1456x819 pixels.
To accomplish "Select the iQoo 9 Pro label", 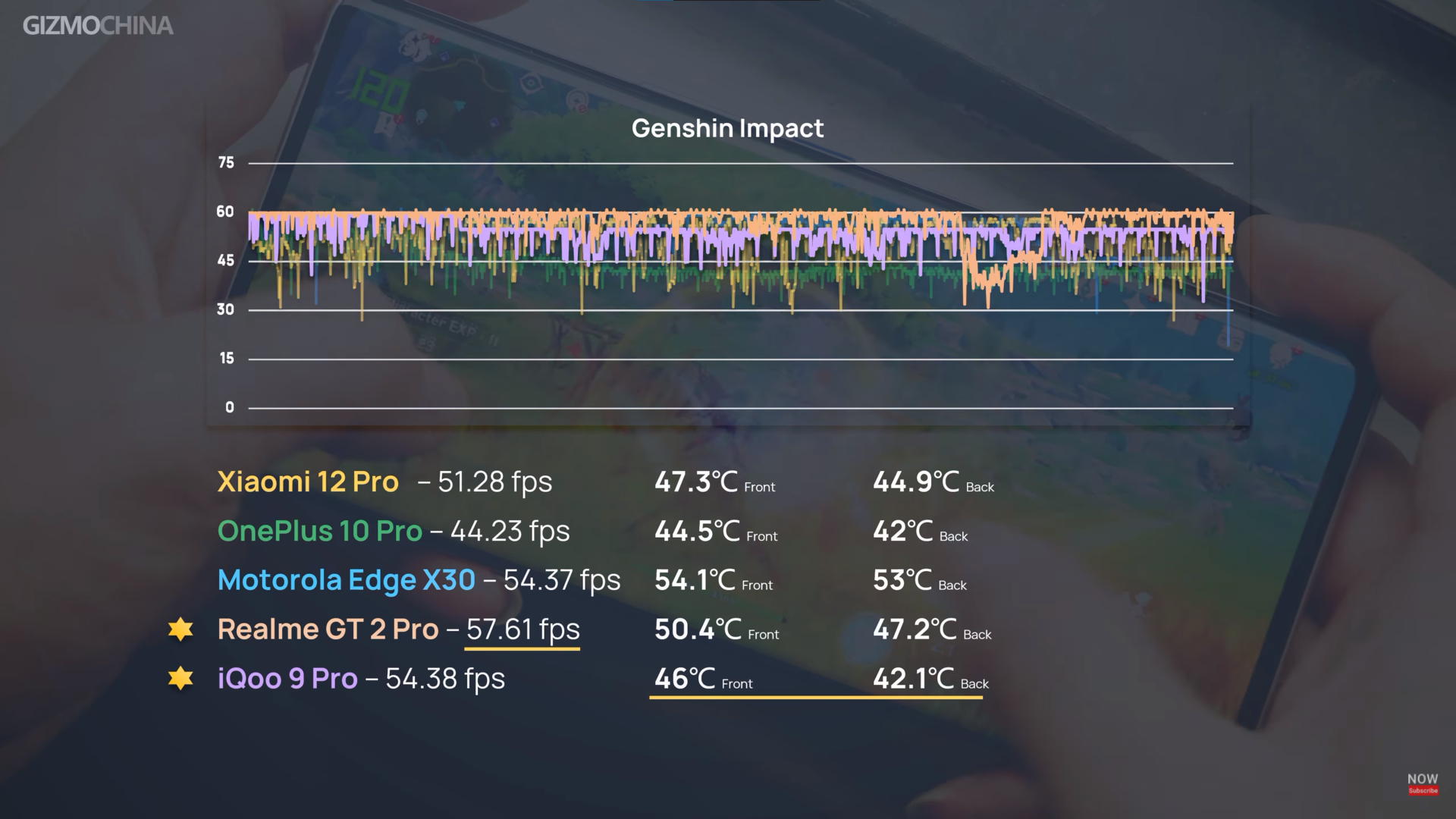I will (x=287, y=679).
